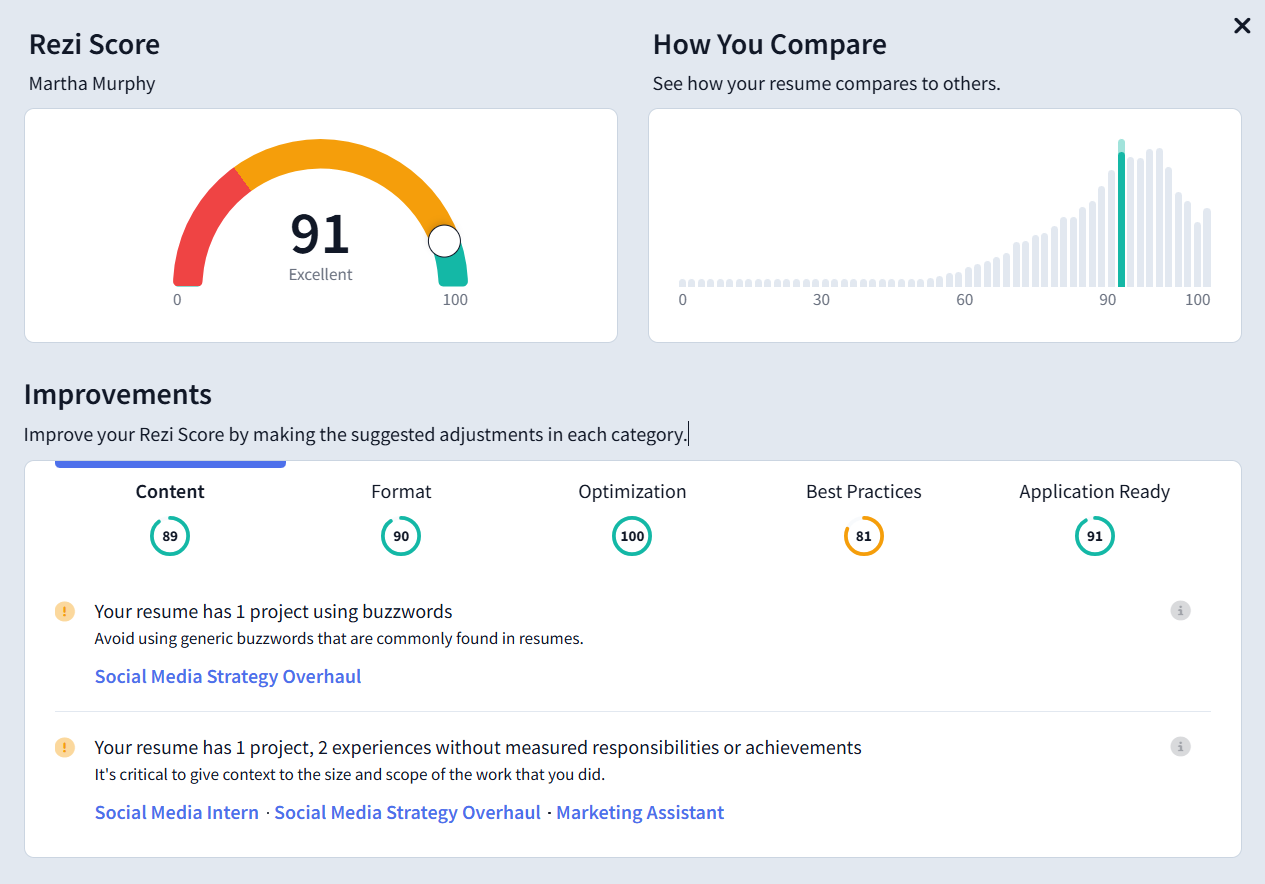Click text about measured responsibilities or achievements
The height and width of the screenshot is (884, 1265).
[x=478, y=747]
